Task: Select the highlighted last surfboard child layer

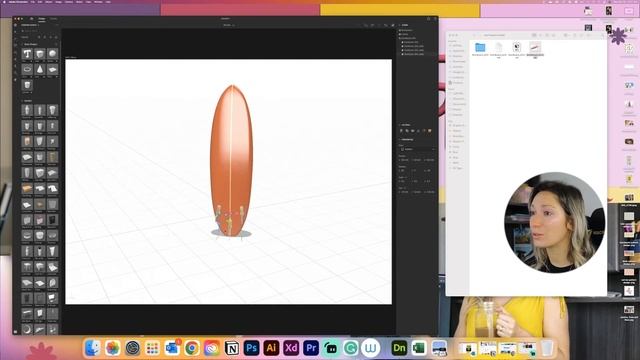Action: click(x=413, y=54)
